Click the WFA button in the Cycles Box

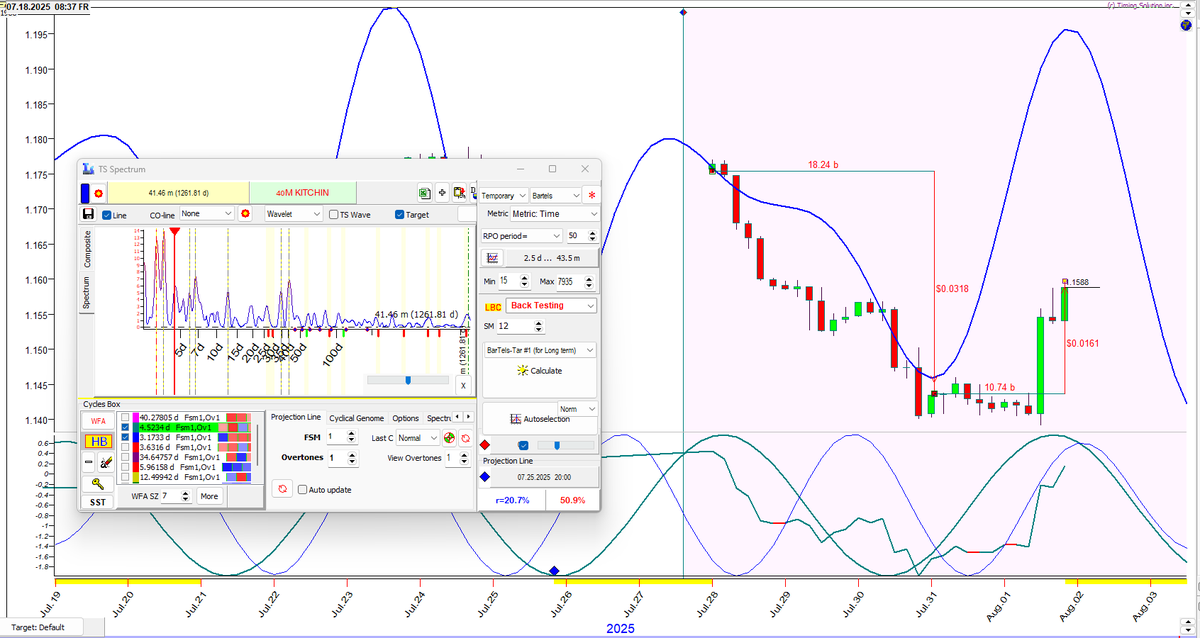(x=97, y=419)
